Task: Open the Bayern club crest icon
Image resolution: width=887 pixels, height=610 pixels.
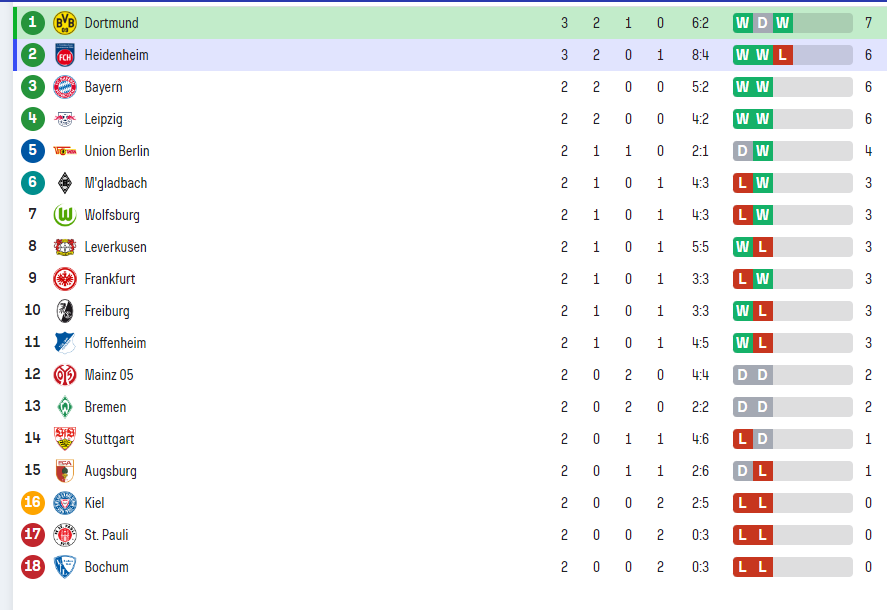Action: pos(64,87)
